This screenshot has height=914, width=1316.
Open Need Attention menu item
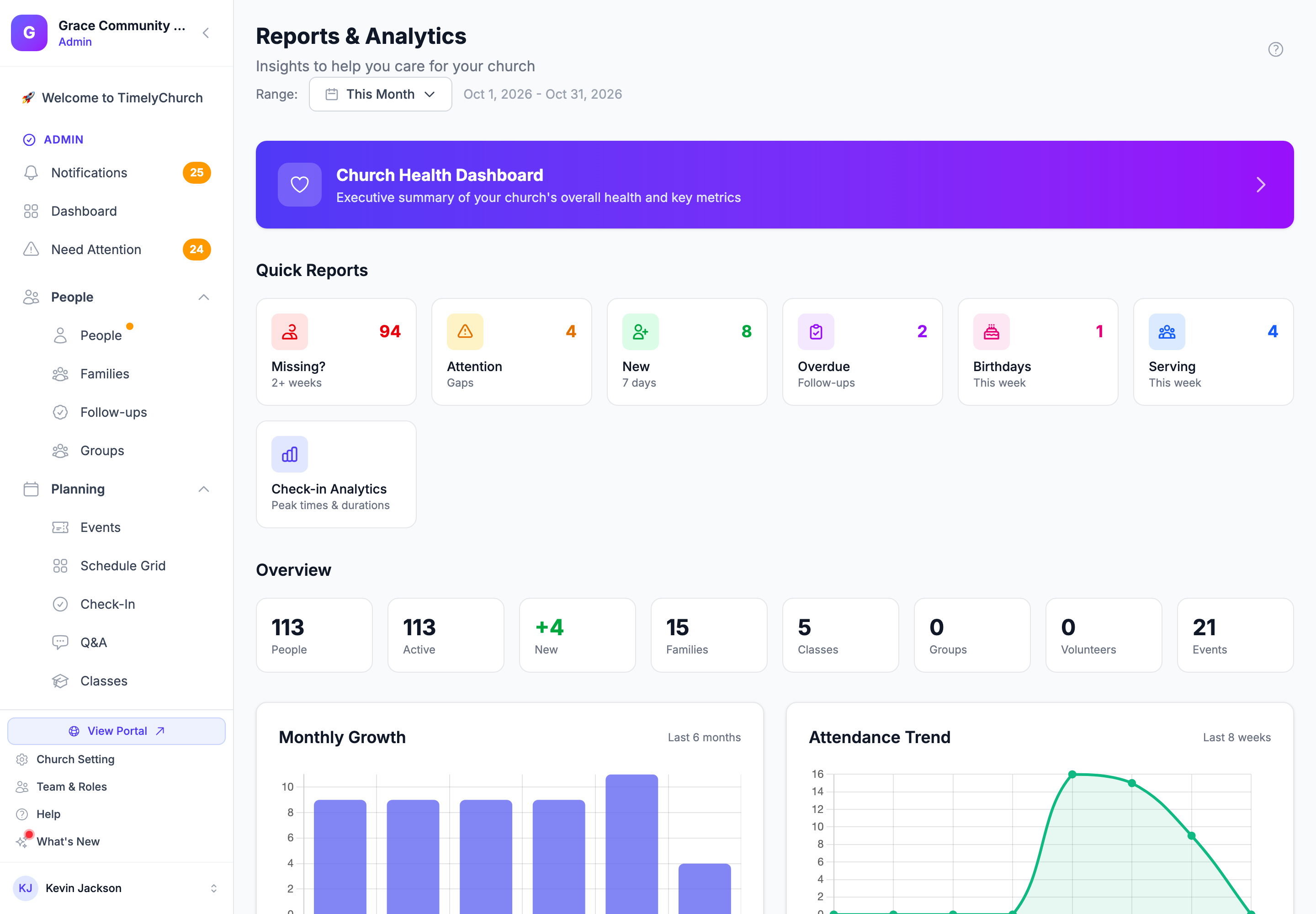tap(117, 249)
